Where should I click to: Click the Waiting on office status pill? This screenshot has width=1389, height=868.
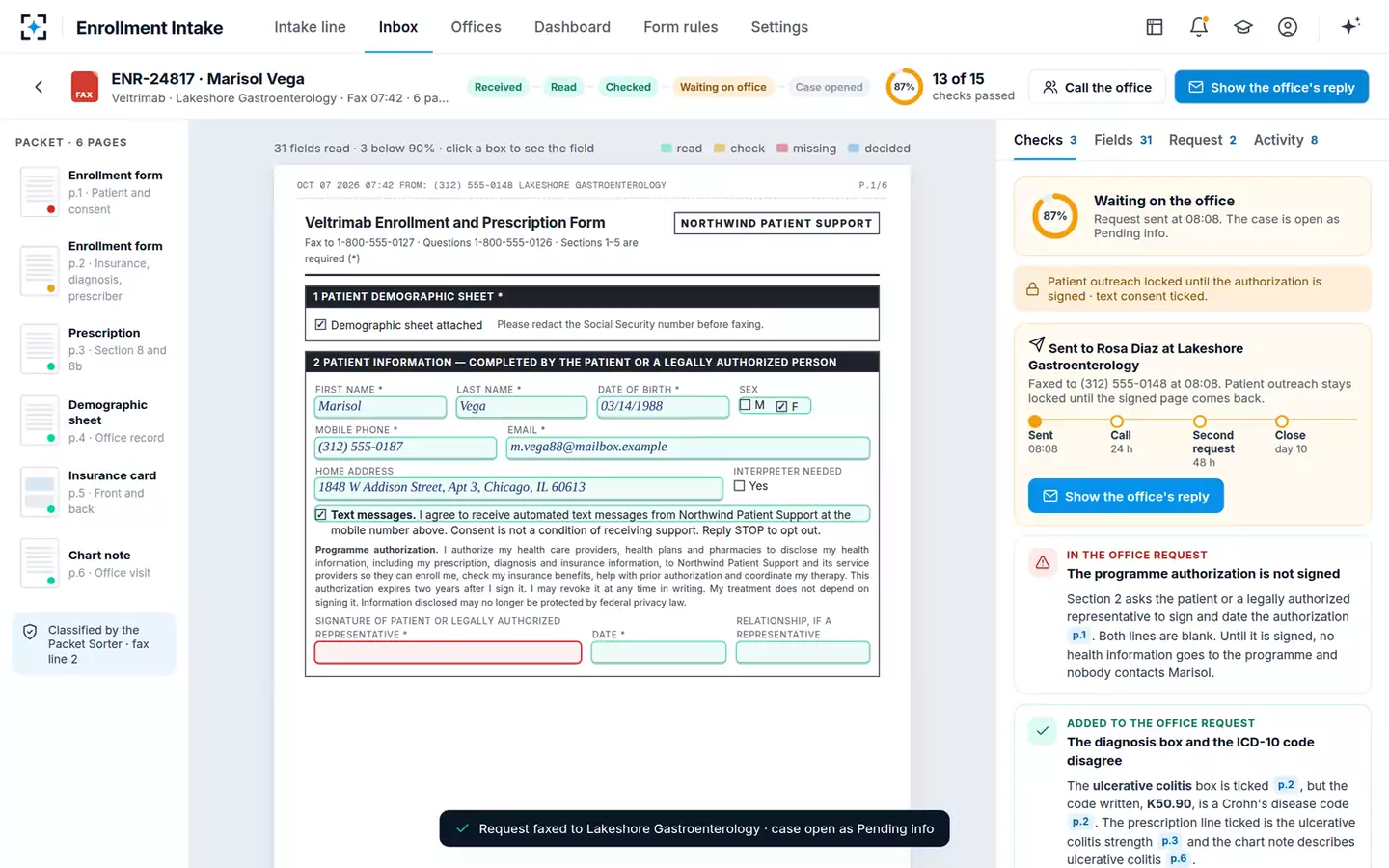723,87
